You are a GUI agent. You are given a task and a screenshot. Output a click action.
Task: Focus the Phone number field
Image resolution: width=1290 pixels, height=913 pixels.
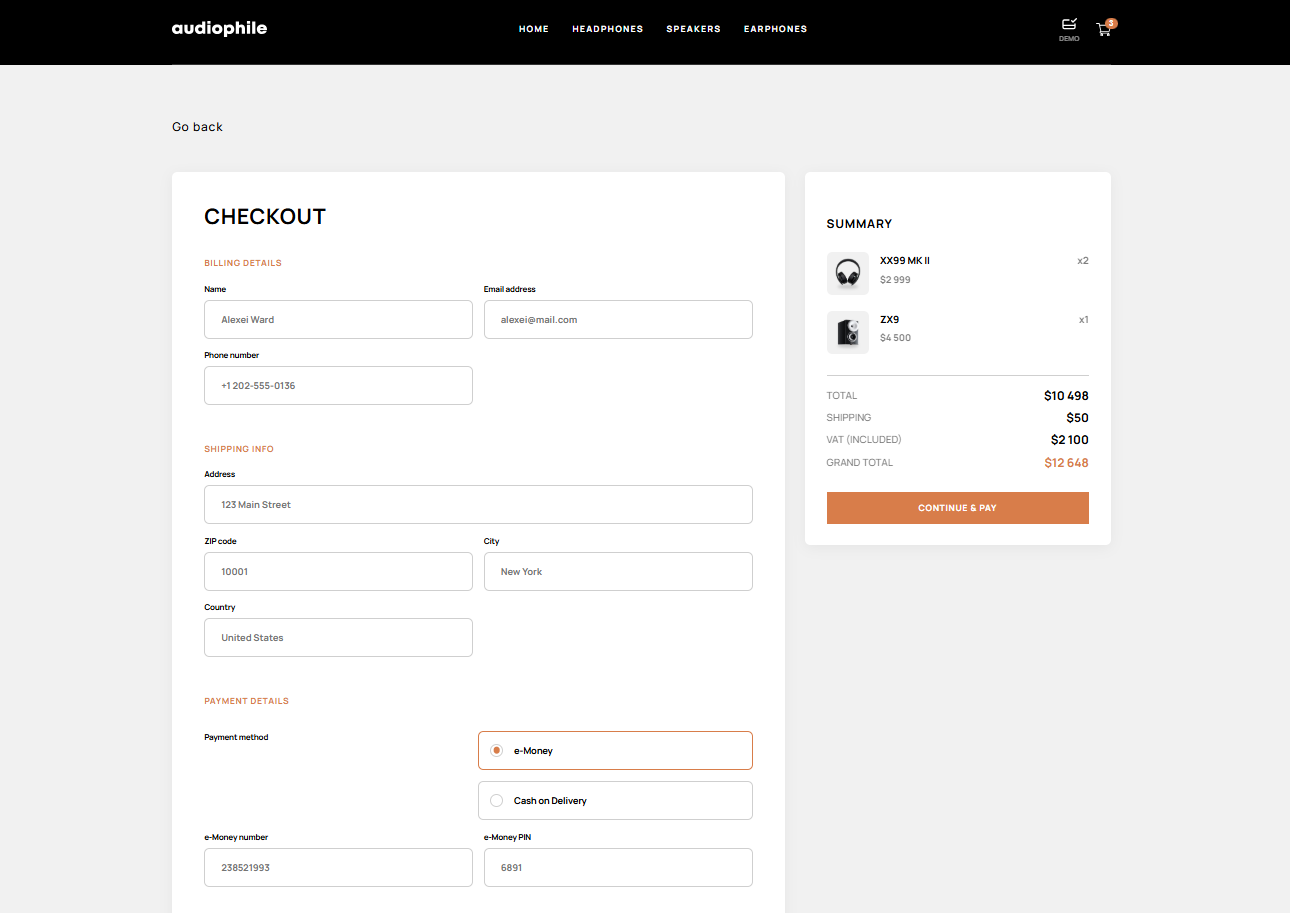(338, 385)
